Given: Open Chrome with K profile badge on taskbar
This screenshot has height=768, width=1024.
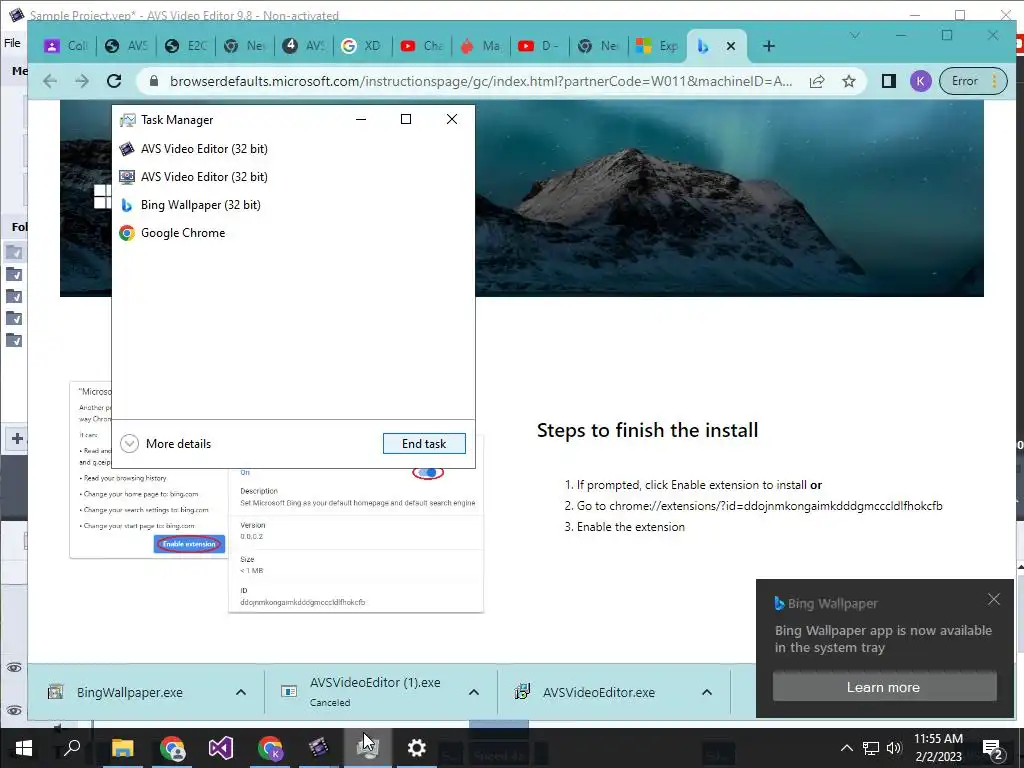Looking at the screenshot, I should tap(270, 748).
